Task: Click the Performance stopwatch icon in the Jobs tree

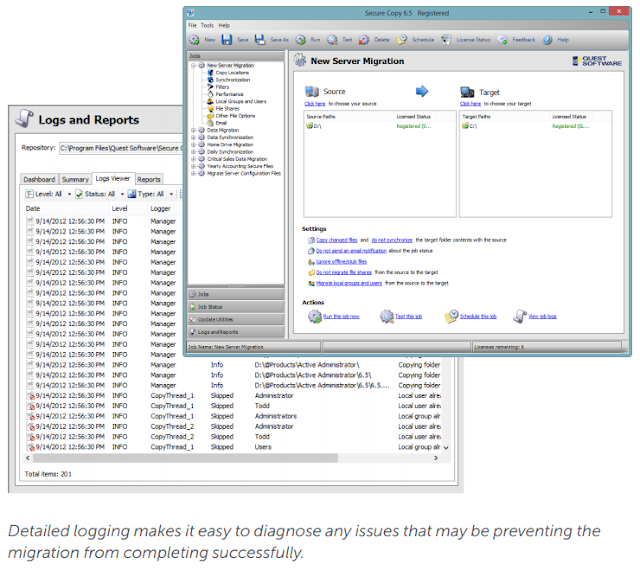Action: tap(211, 94)
